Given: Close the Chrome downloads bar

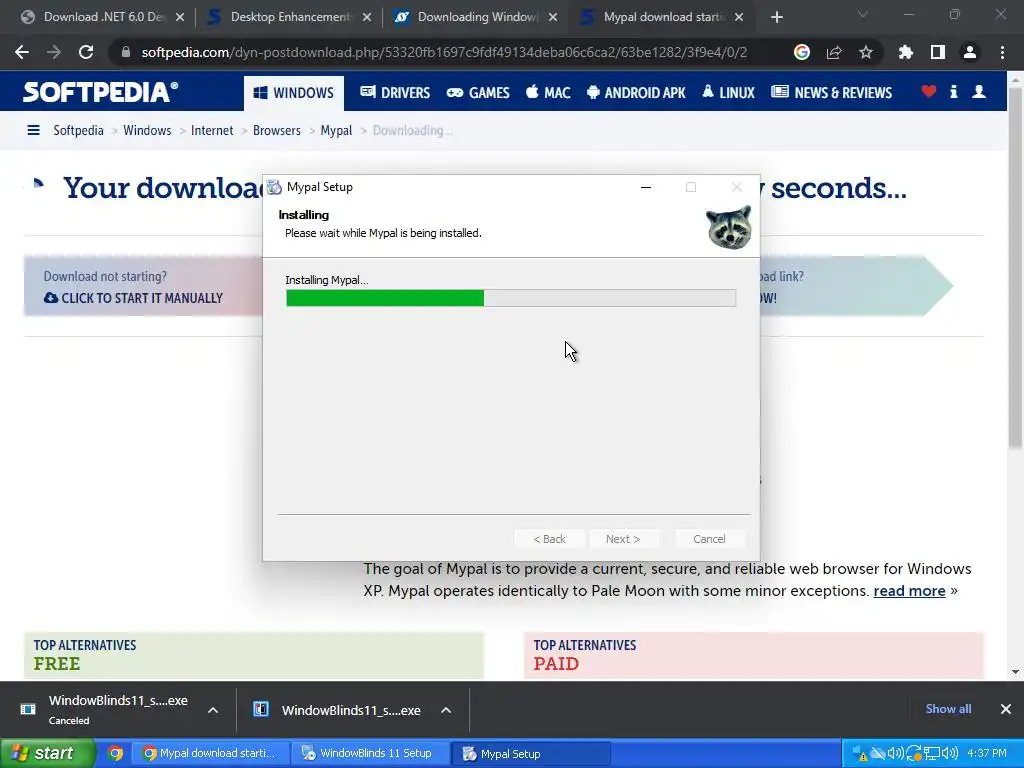Looking at the screenshot, I should [1006, 709].
